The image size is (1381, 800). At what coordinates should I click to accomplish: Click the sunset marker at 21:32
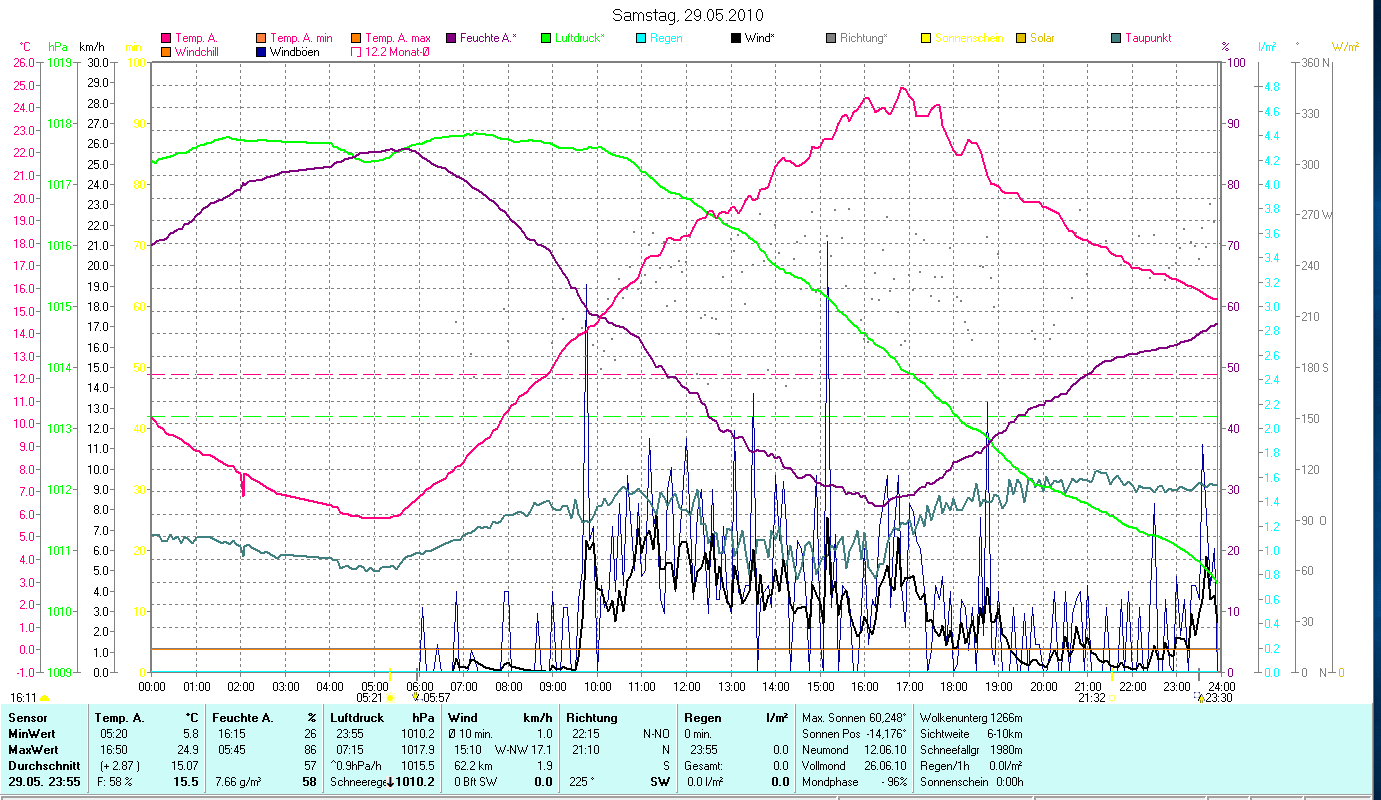coord(1112,698)
